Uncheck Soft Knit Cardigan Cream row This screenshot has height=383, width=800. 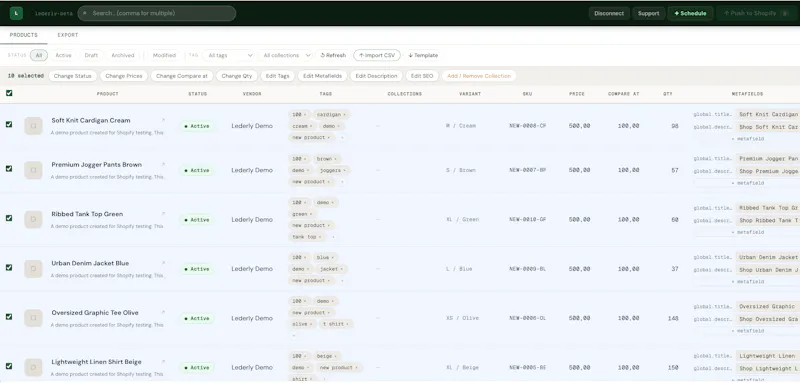coord(9,124)
